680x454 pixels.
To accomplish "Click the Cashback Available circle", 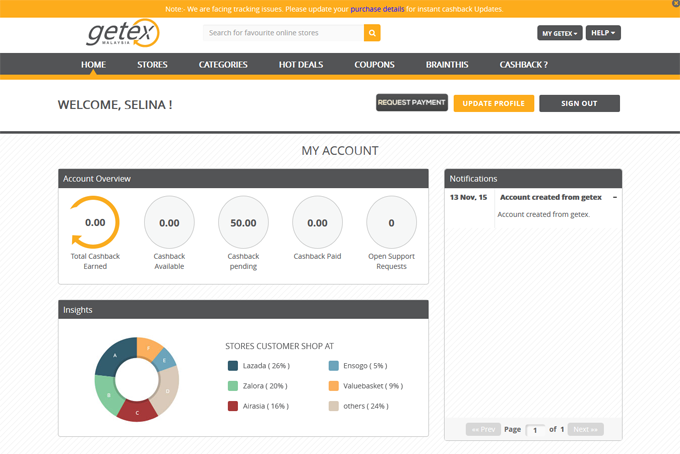I will point(169,222).
